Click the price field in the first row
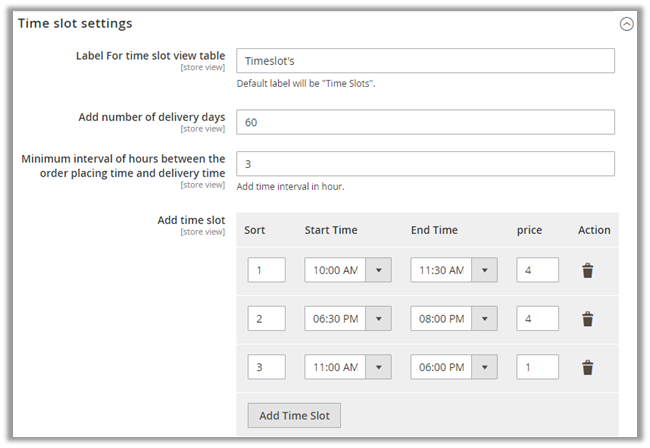650x448 pixels. [537, 270]
